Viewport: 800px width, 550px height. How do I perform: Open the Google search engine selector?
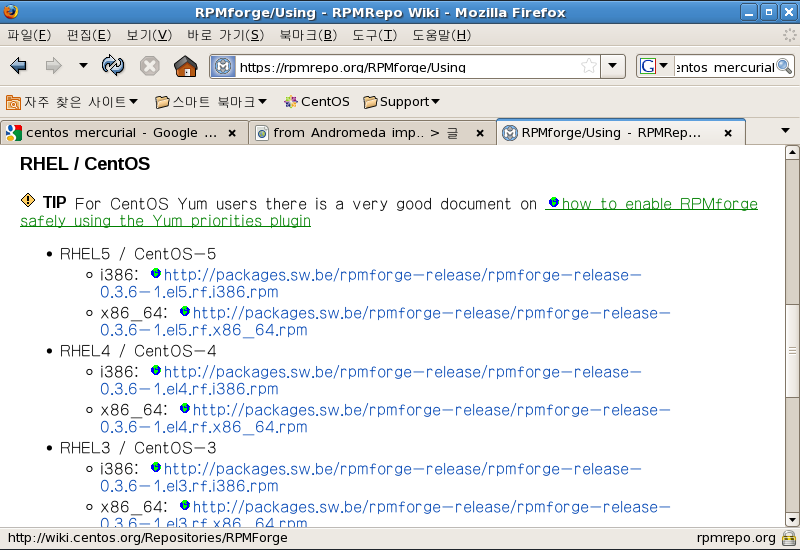coord(655,66)
